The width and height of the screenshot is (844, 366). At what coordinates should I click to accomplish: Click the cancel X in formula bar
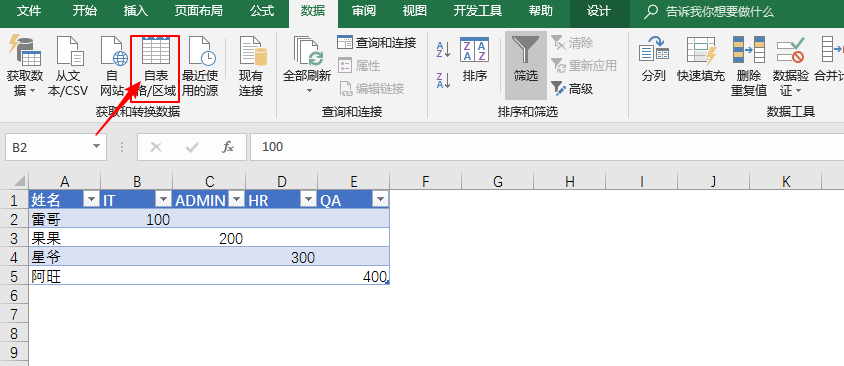[156, 147]
